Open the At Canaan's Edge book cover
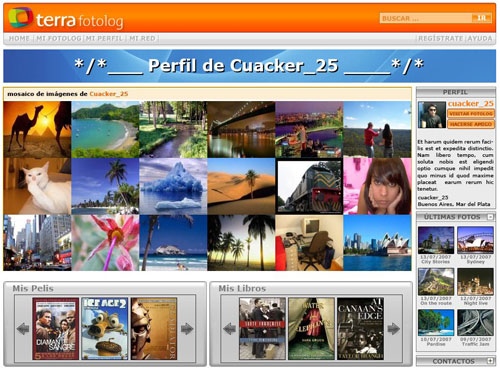The height and width of the screenshot is (370, 500). [x=360, y=329]
